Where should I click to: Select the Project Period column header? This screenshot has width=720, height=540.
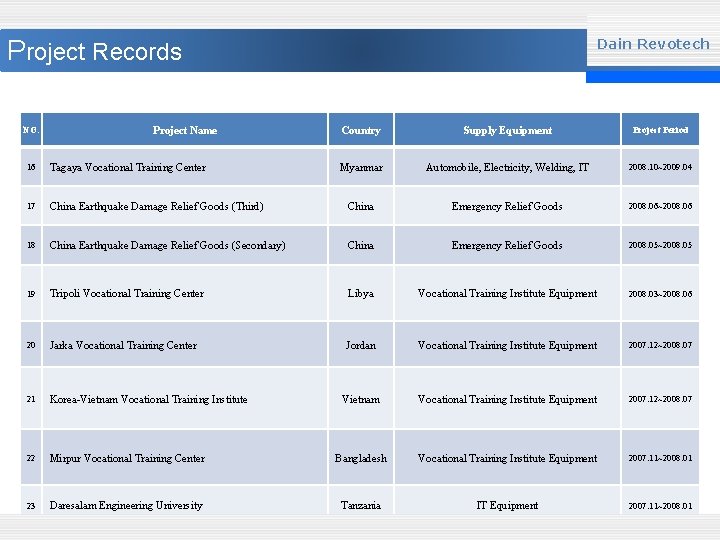tap(660, 130)
